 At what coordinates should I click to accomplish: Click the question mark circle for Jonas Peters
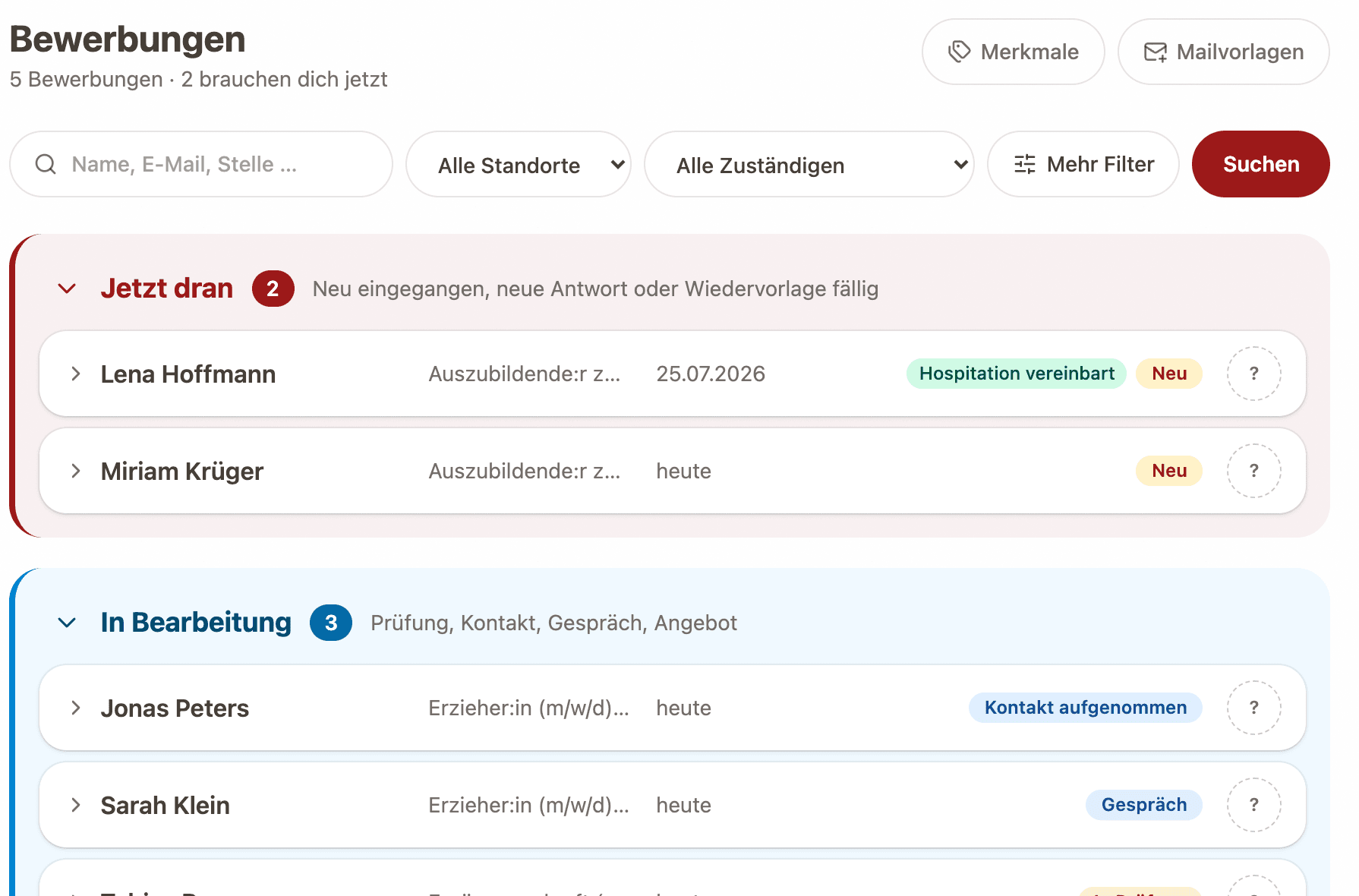[x=1254, y=708]
